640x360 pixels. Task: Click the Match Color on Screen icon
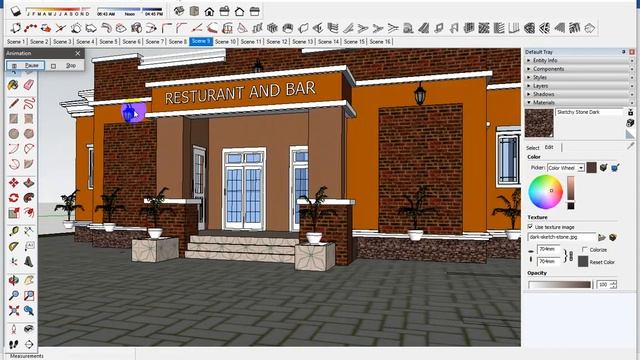point(615,167)
